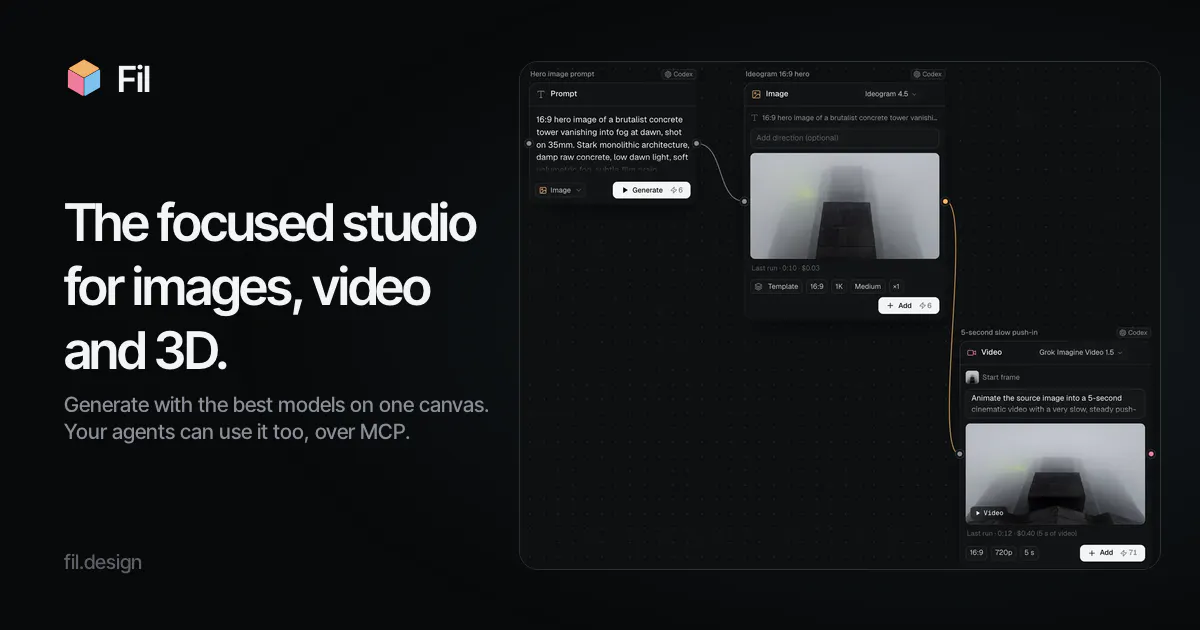Click the text icon beside the 16:9 hero prompt reference
The image size is (1200, 630).
pyautogui.click(x=756, y=118)
